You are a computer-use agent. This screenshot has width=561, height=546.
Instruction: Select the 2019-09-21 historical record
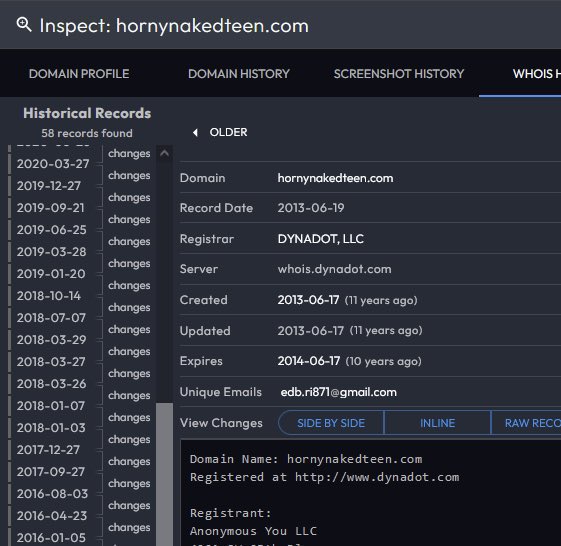pos(50,208)
